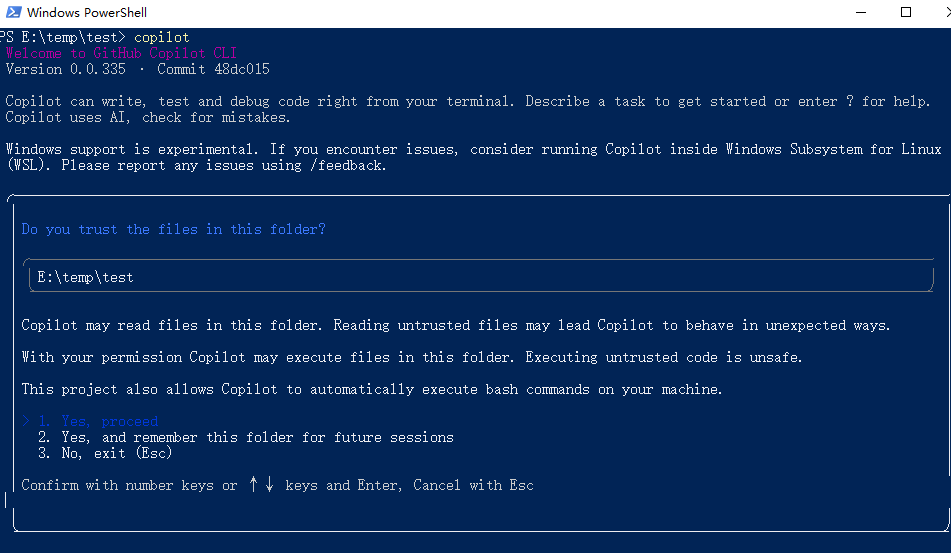Choose "Yes, and remember this folder" option
The image size is (951, 553).
pyautogui.click(x=246, y=437)
